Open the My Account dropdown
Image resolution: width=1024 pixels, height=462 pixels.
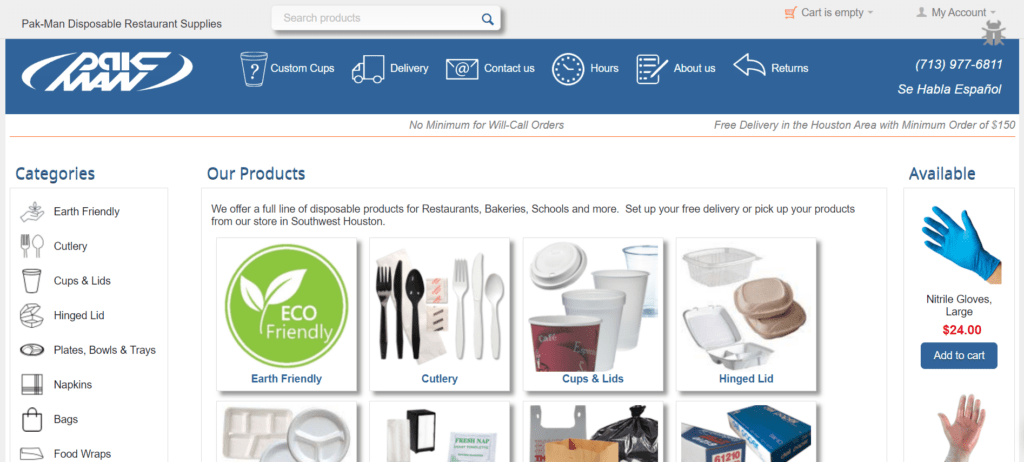pyautogui.click(x=956, y=12)
